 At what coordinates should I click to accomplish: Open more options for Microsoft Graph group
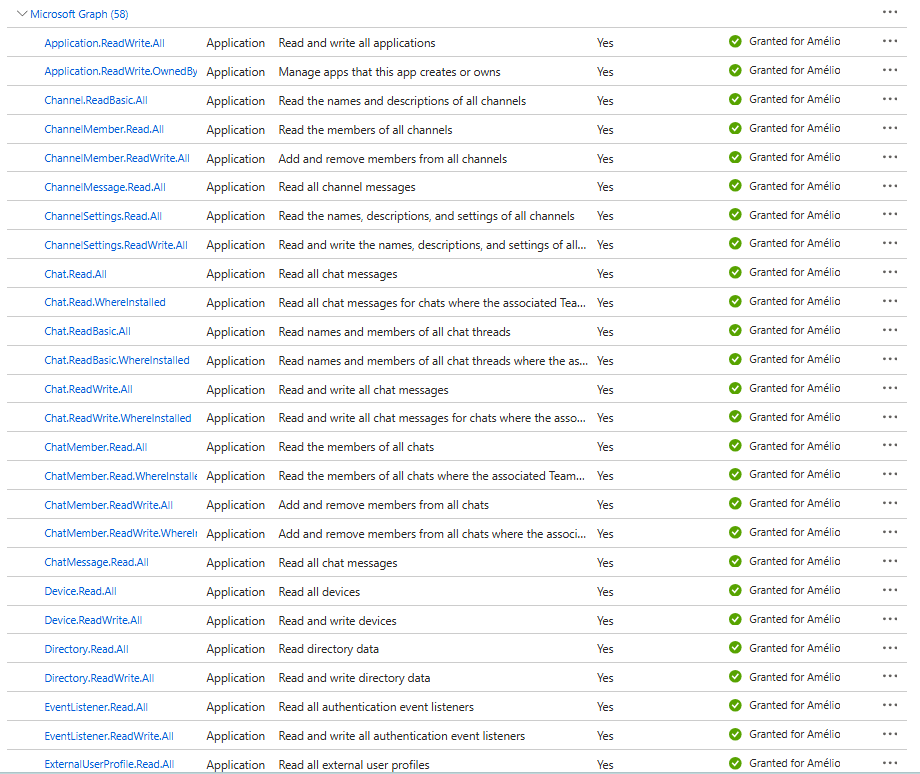tap(889, 12)
